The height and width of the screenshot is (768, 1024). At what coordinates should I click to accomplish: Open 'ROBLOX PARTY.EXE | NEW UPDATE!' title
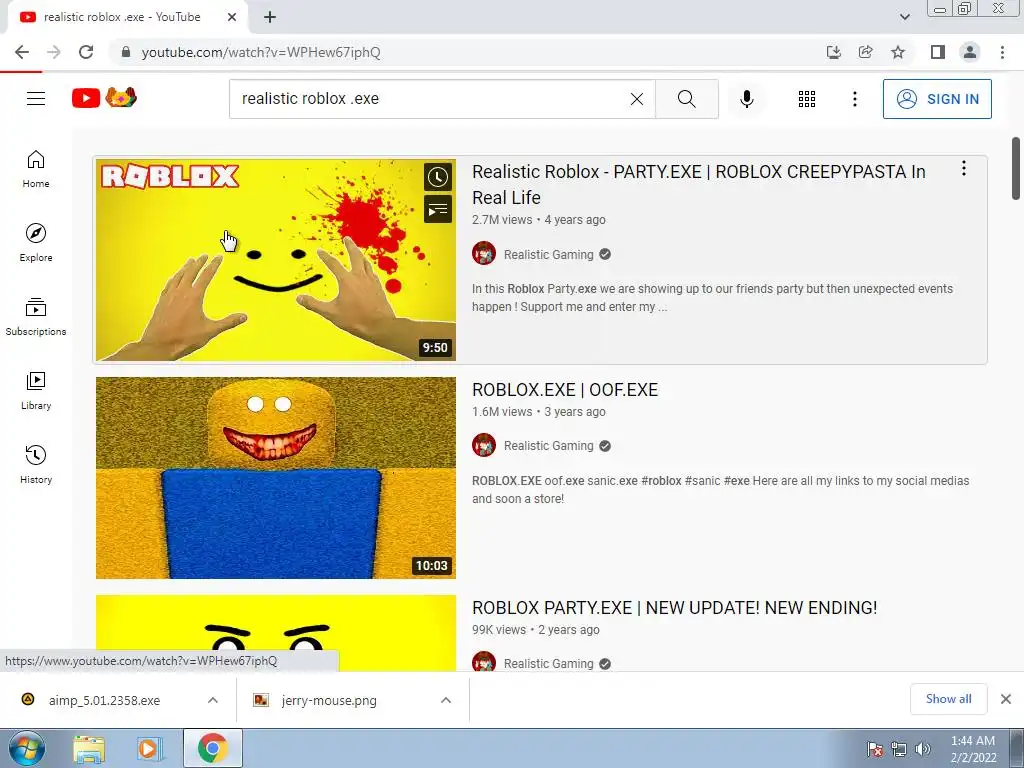[x=675, y=608]
